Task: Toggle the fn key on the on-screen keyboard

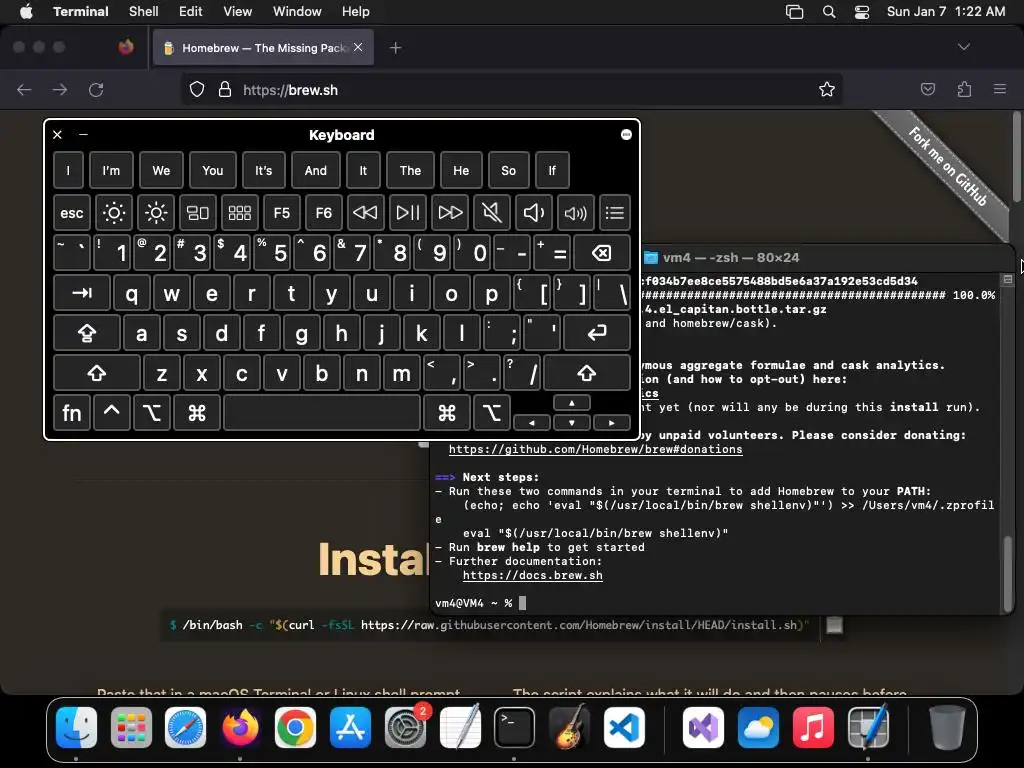Action: coord(71,413)
